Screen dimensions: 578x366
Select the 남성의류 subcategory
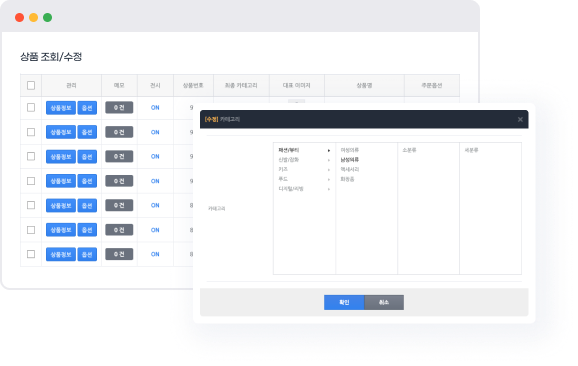349,160
